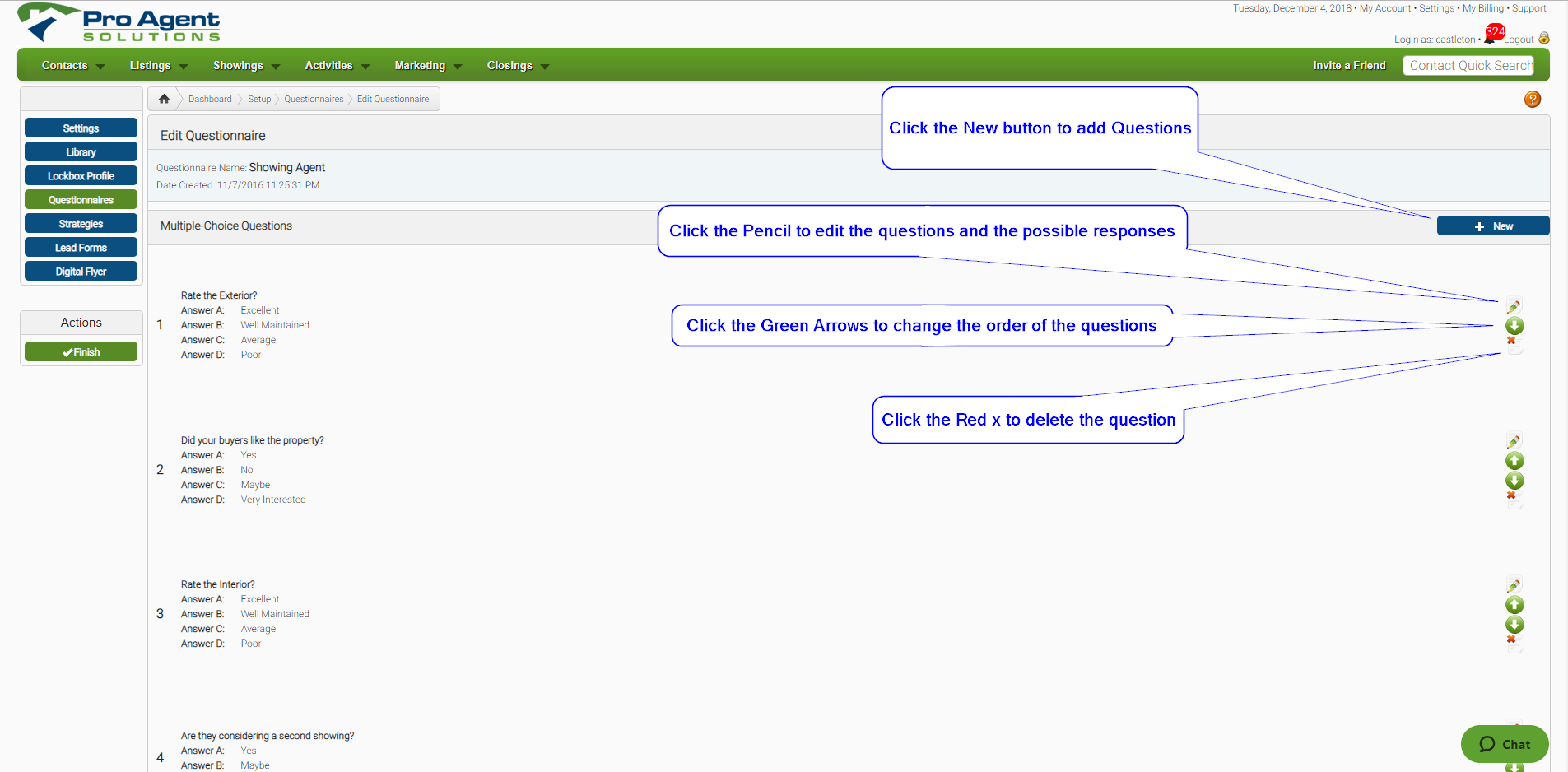This screenshot has width=1568, height=772.
Task: Click 'Did your buyers like the property?' text
Action: pos(253,440)
